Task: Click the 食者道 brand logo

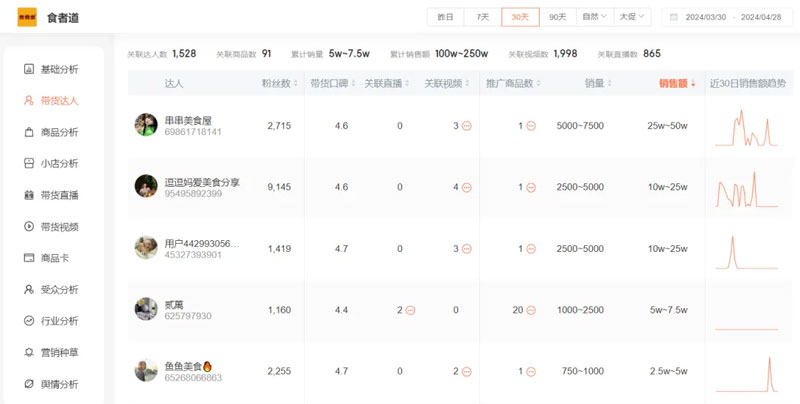Action: 27,17
